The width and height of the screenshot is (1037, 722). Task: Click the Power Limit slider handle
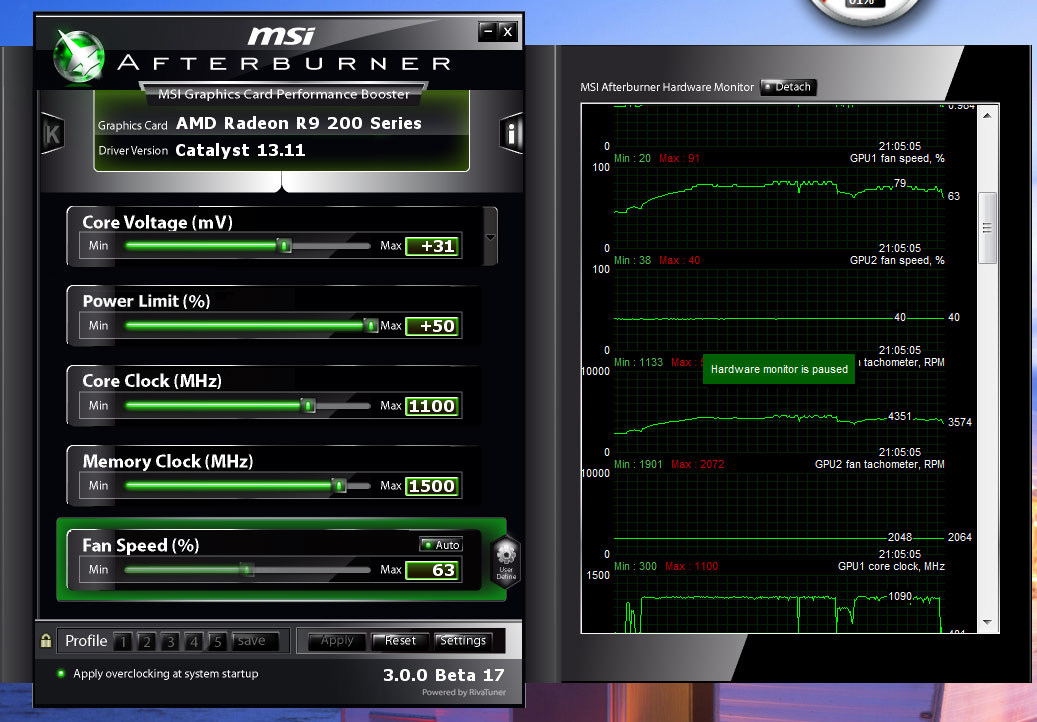click(371, 325)
